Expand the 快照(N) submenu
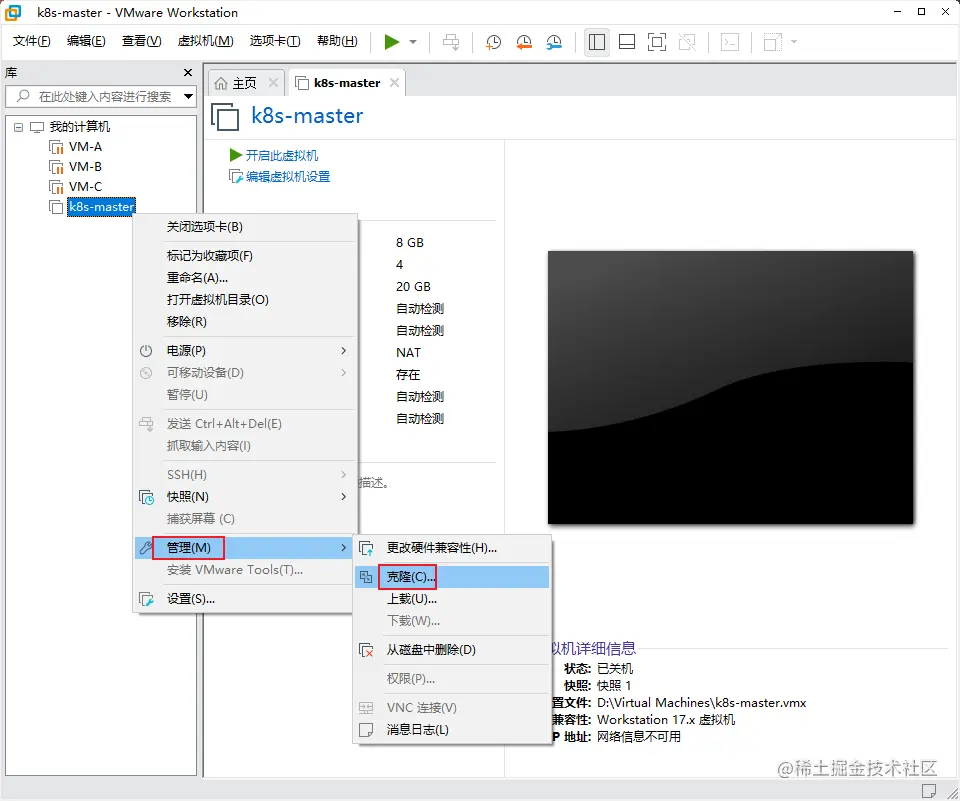This screenshot has width=960, height=801. 245,497
